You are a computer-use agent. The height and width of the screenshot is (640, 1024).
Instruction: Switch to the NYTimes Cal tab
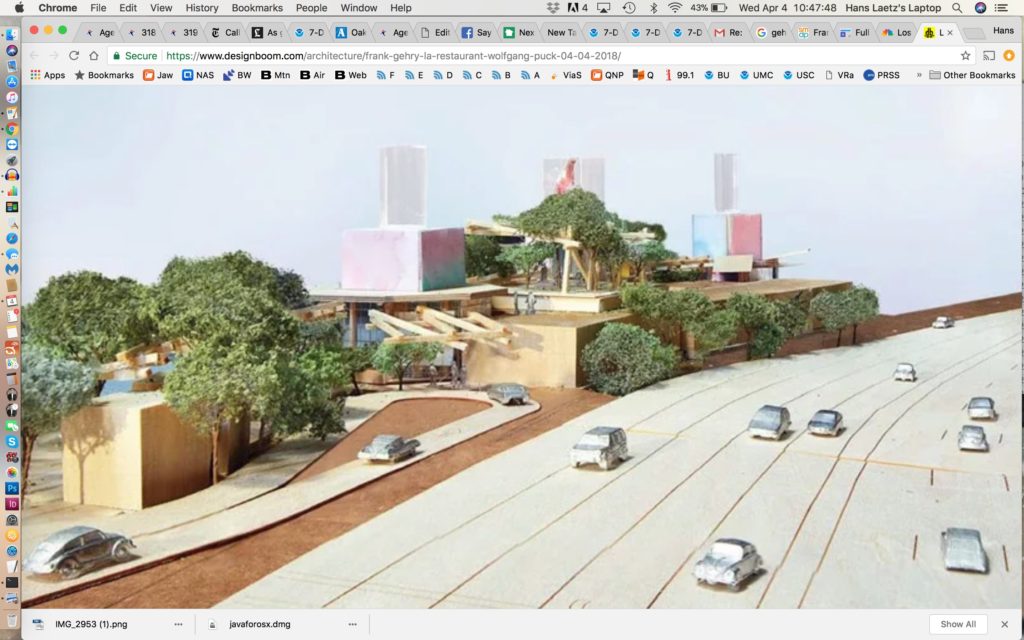click(x=225, y=32)
